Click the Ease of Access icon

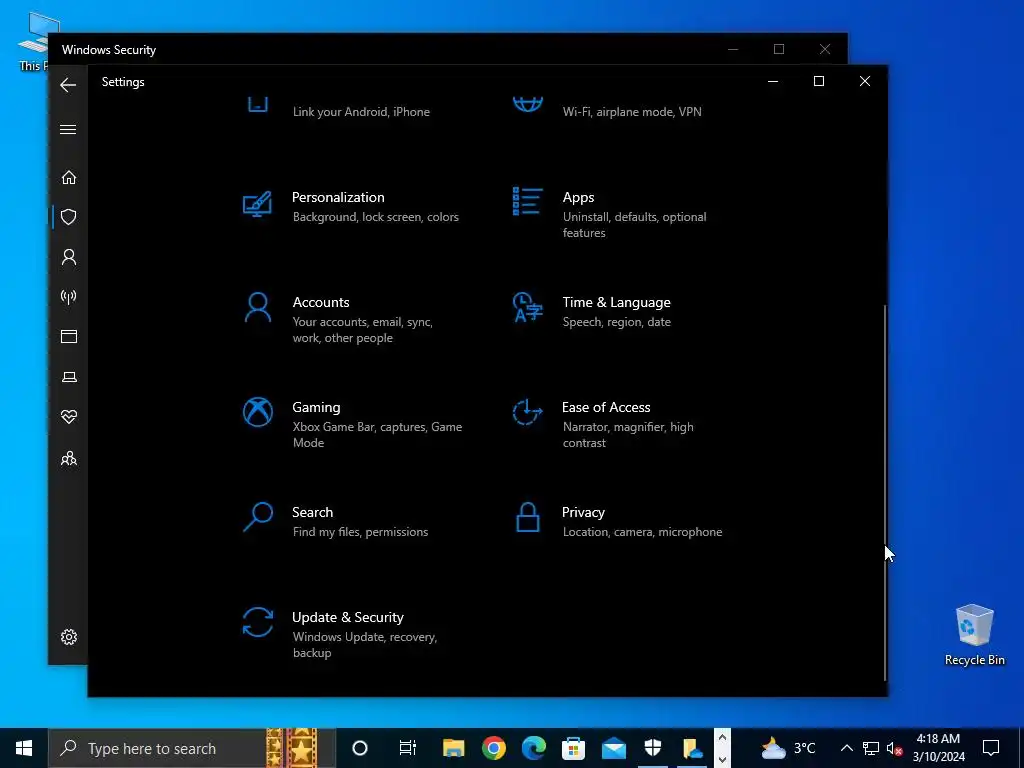tap(527, 412)
